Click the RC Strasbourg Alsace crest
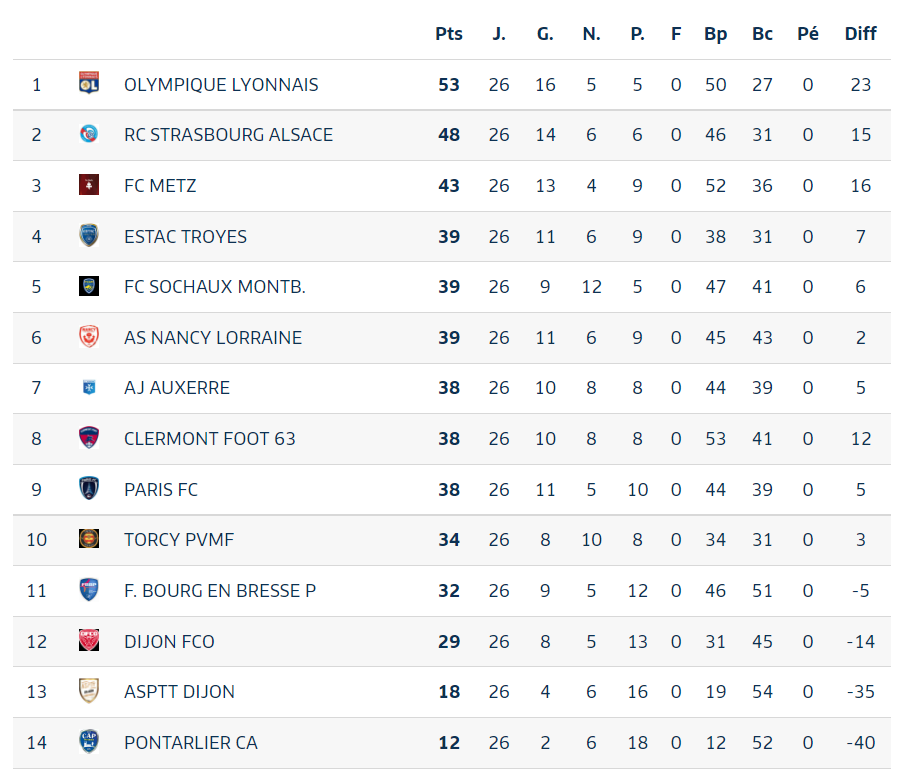The image size is (908, 773). (89, 134)
